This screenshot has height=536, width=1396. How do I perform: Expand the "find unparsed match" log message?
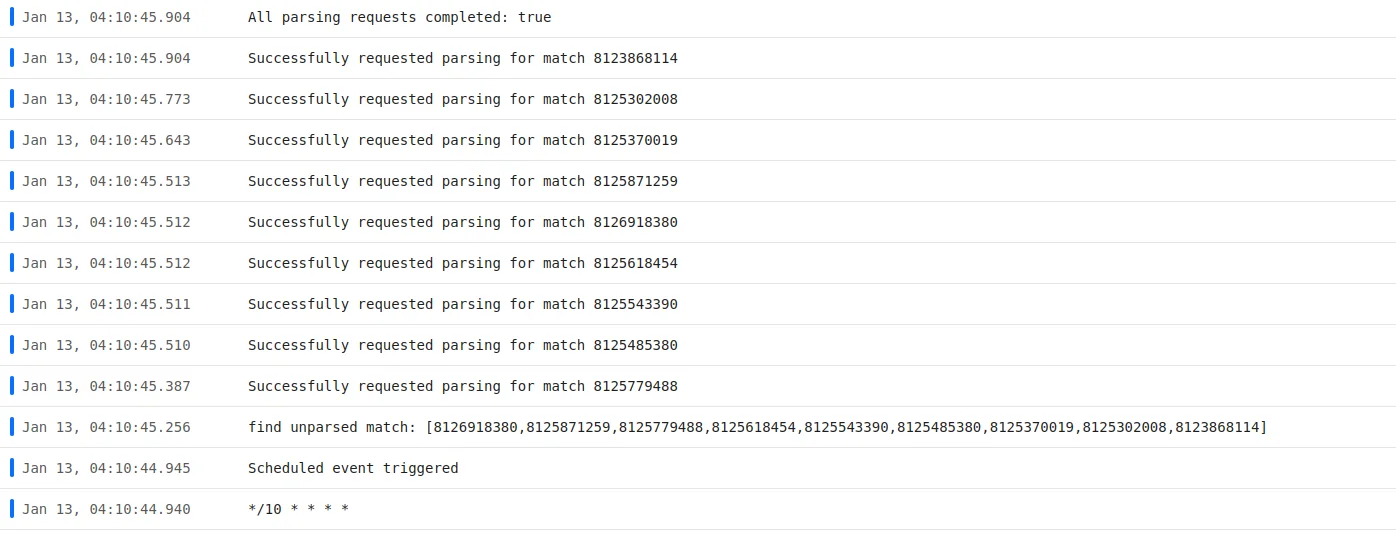(x=756, y=427)
